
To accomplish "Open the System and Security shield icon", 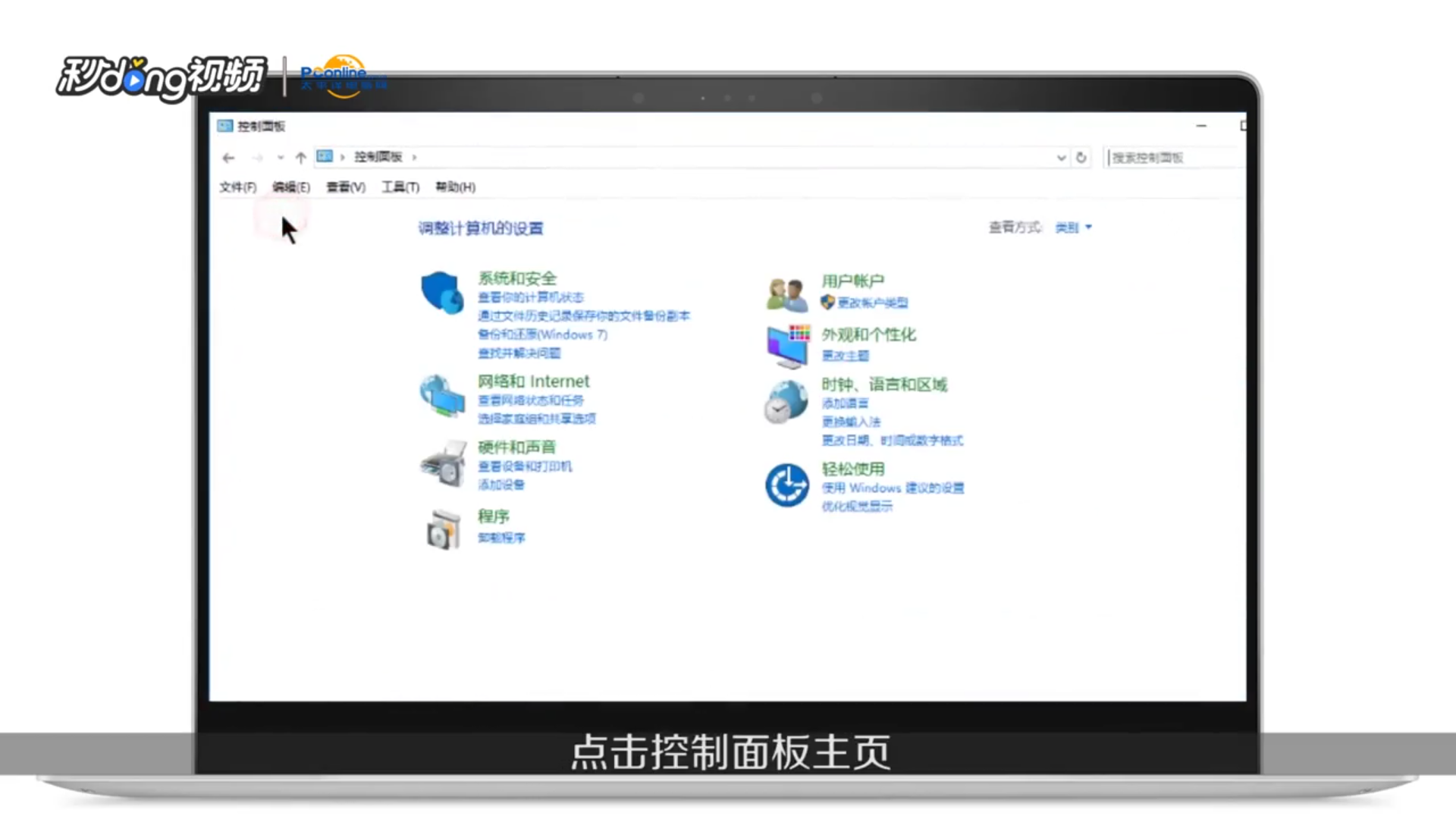I will pos(443,293).
